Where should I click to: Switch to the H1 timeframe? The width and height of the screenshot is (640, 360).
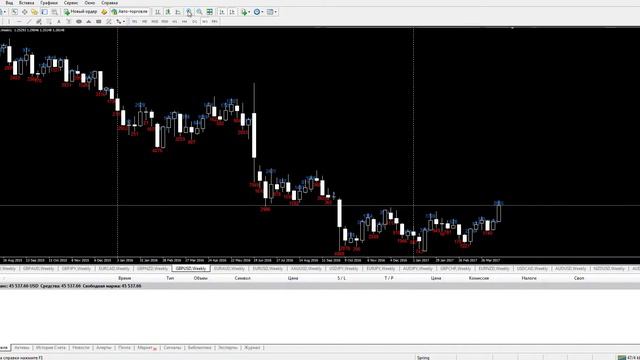[175, 21]
